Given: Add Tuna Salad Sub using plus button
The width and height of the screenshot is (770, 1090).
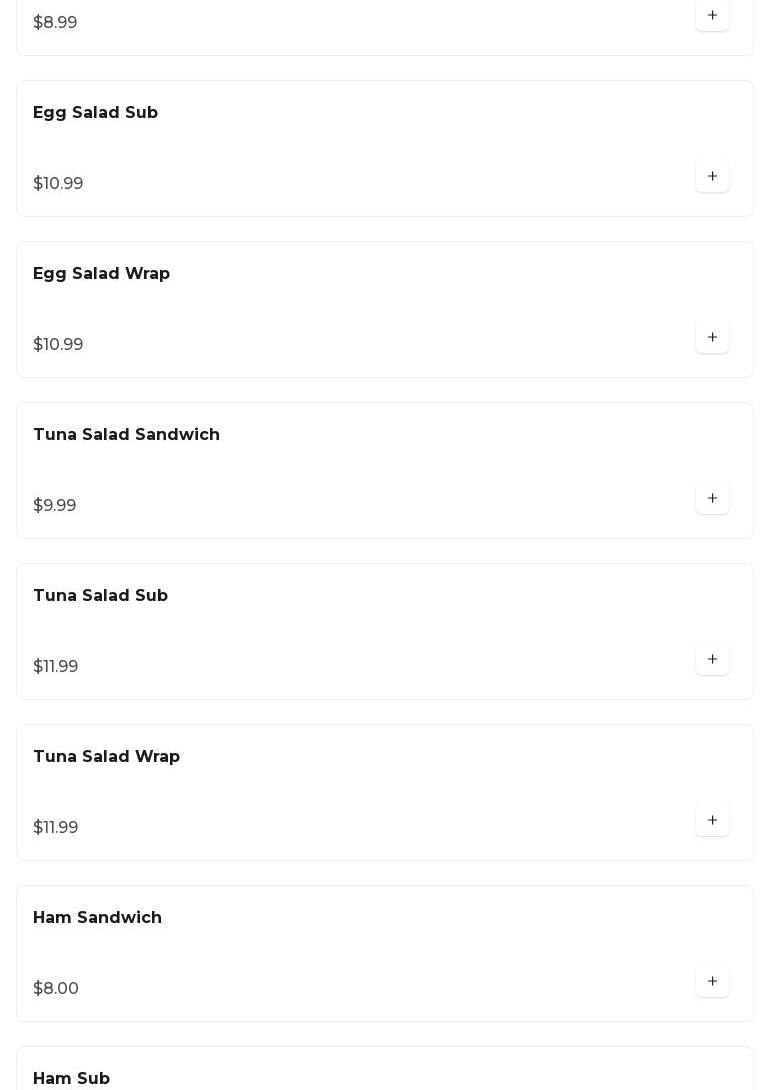Looking at the screenshot, I should [712, 660].
